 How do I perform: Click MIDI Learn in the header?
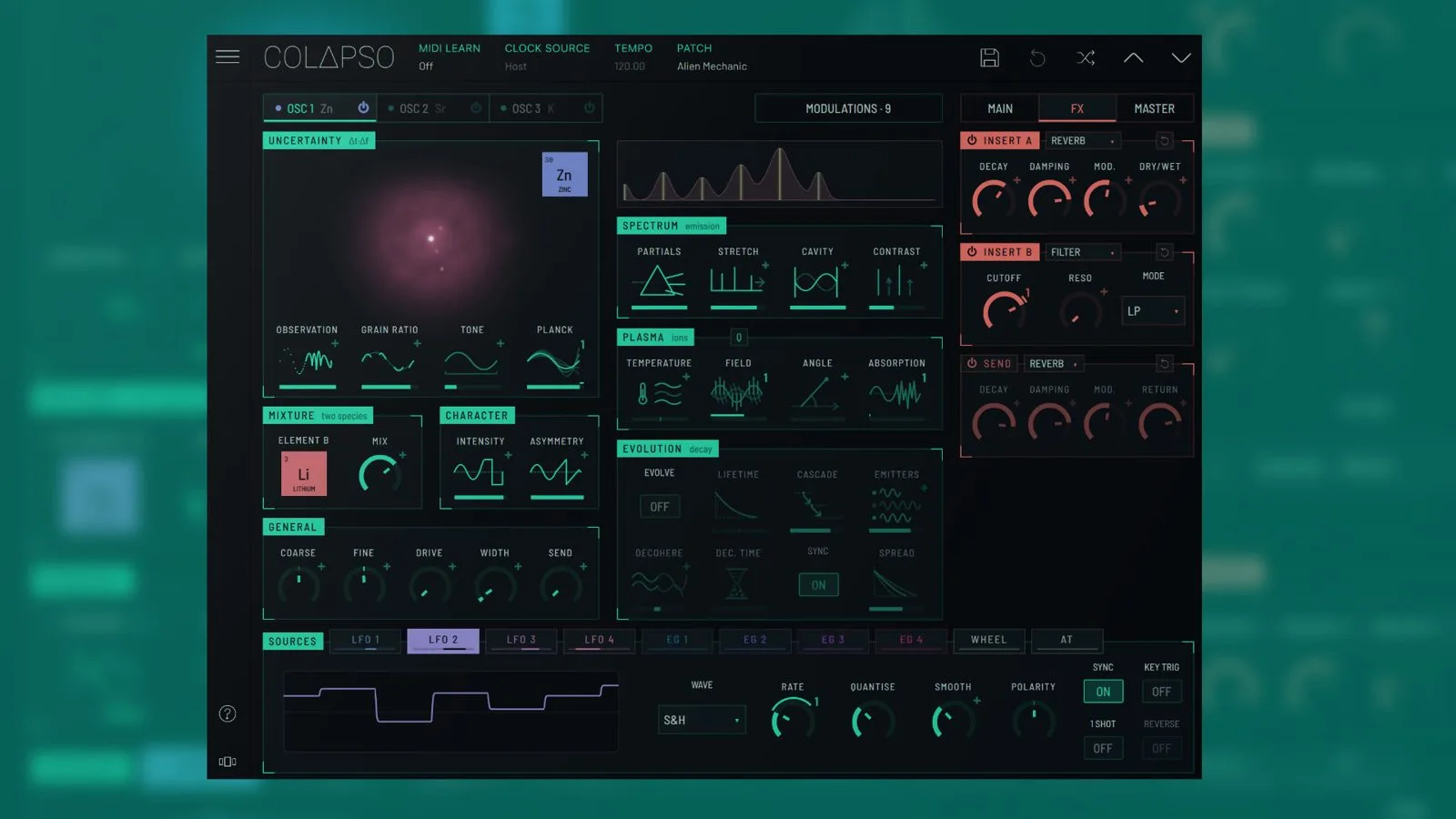(450, 48)
